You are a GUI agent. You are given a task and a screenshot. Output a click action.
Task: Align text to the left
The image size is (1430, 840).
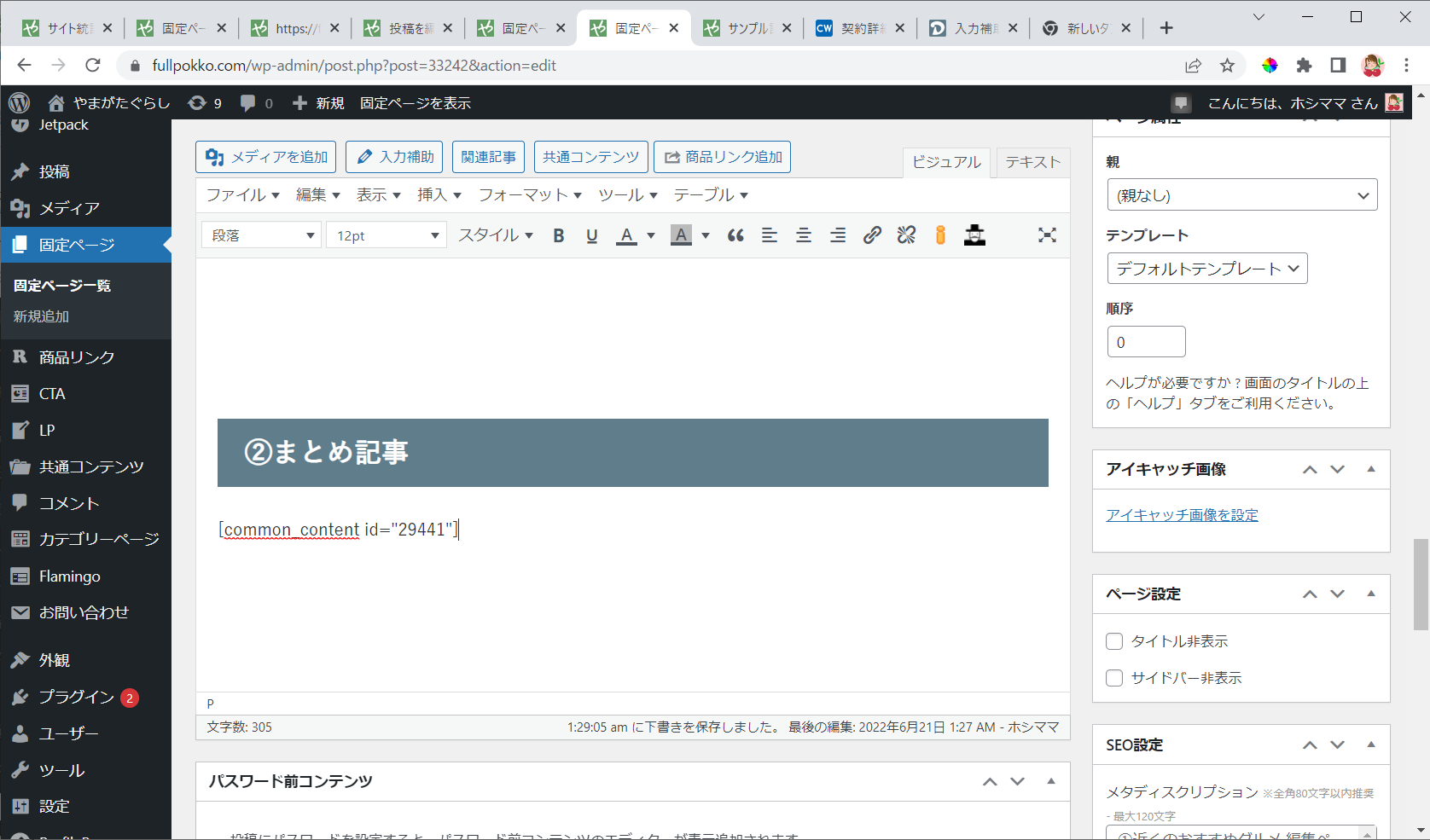(x=770, y=235)
